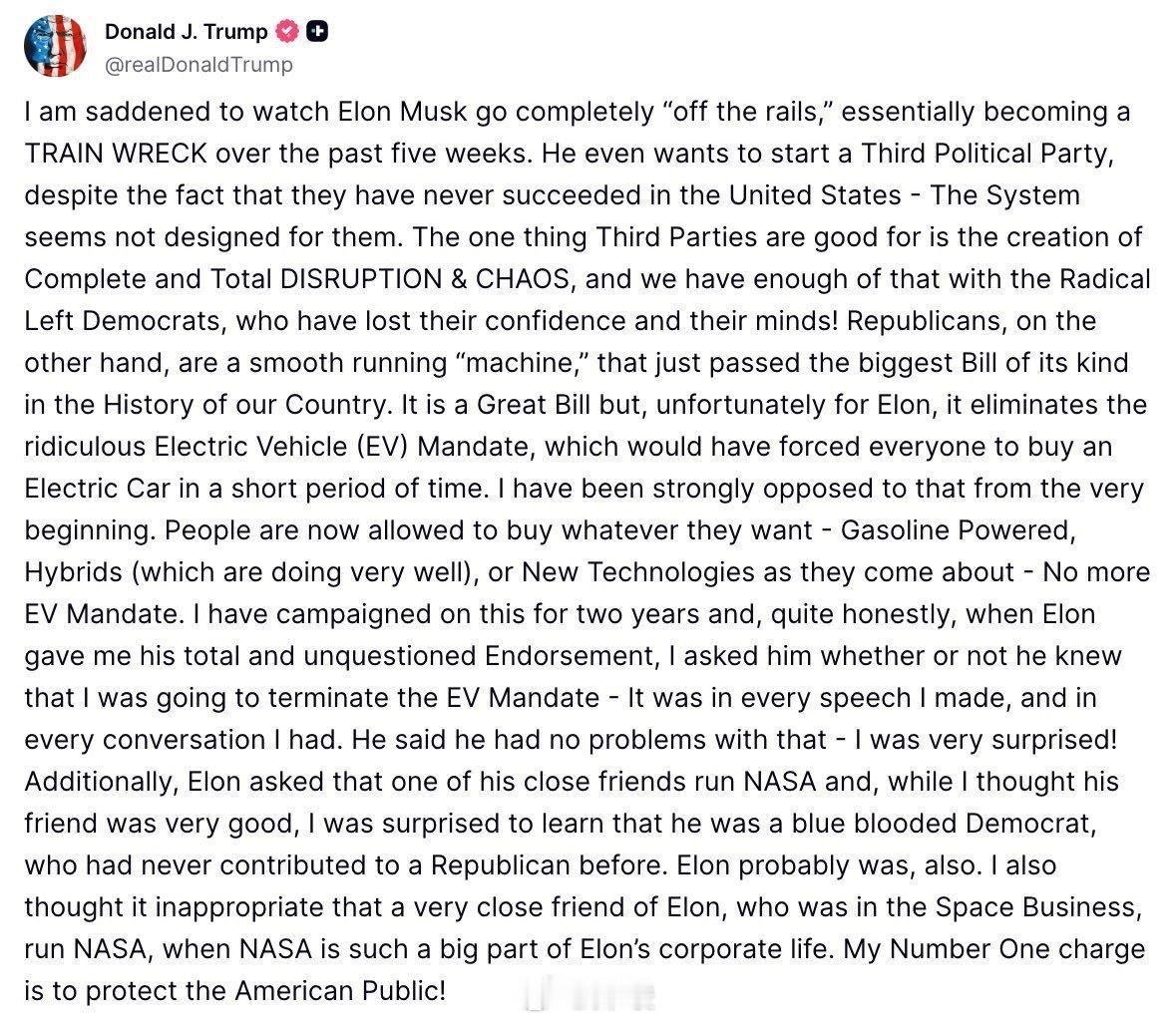1176x1023 pixels.
Task: Click the words "Elon Musk" in the post
Action: 403,112
